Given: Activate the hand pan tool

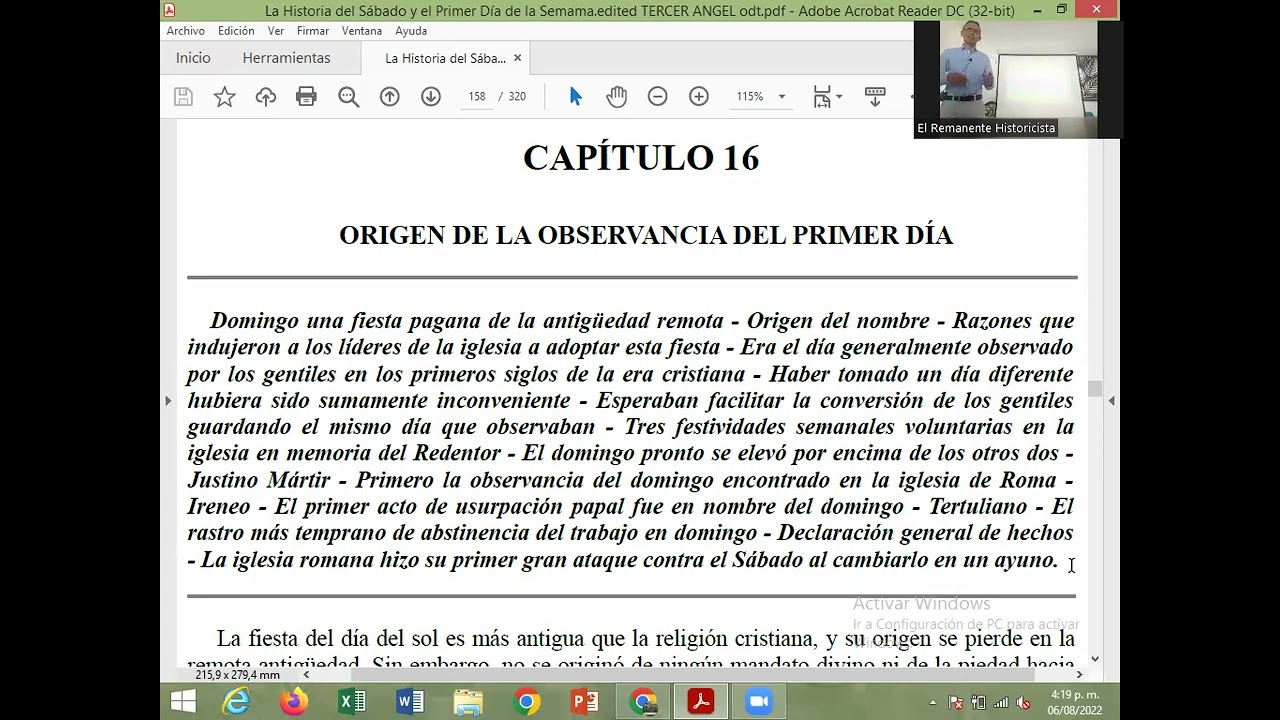Looking at the screenshot, I should coord(616,97).
